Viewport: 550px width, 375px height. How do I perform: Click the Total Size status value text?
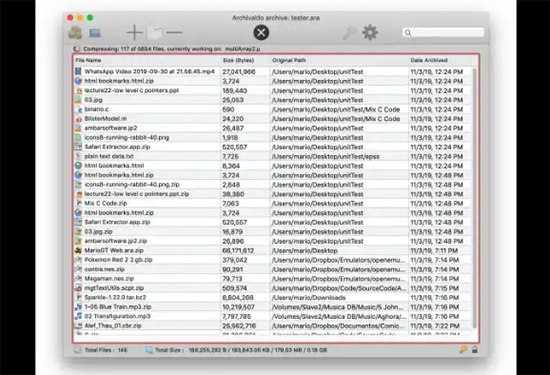click(x=258, y=350)
